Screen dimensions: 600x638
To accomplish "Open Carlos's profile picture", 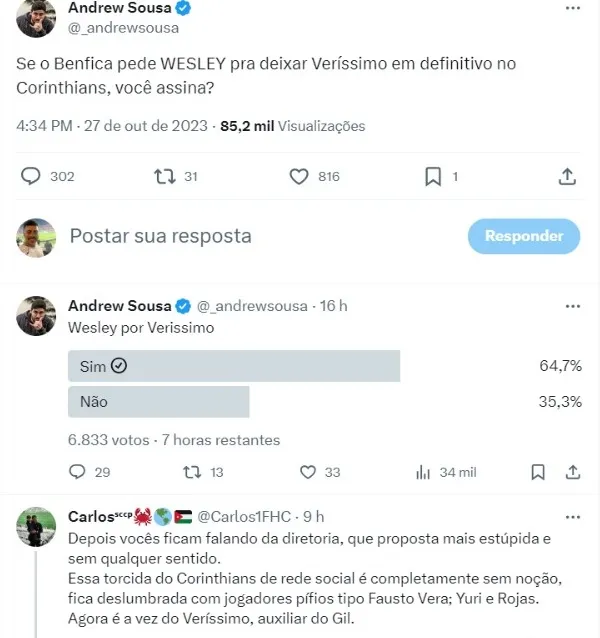I will point(37,526).
